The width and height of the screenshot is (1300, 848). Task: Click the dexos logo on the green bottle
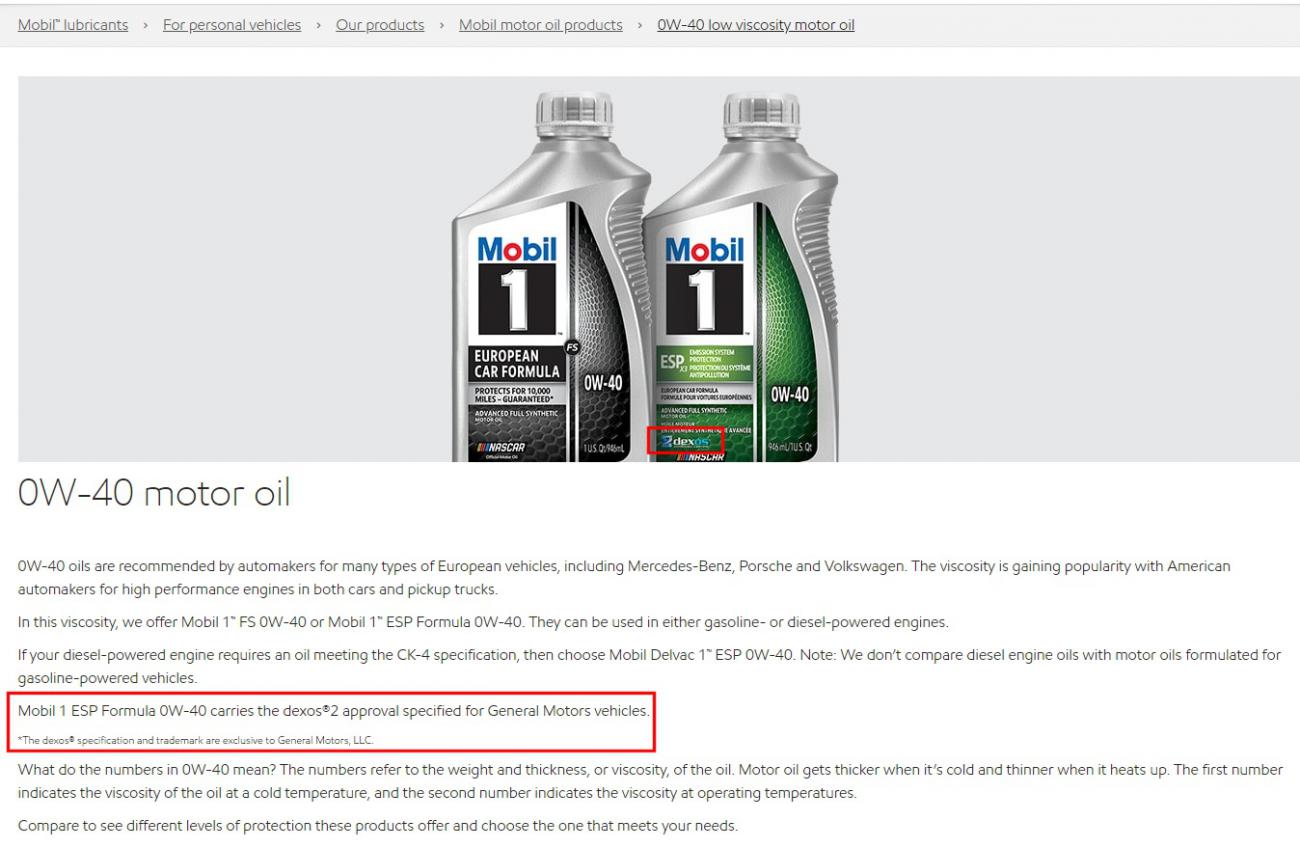click(684, 441)
